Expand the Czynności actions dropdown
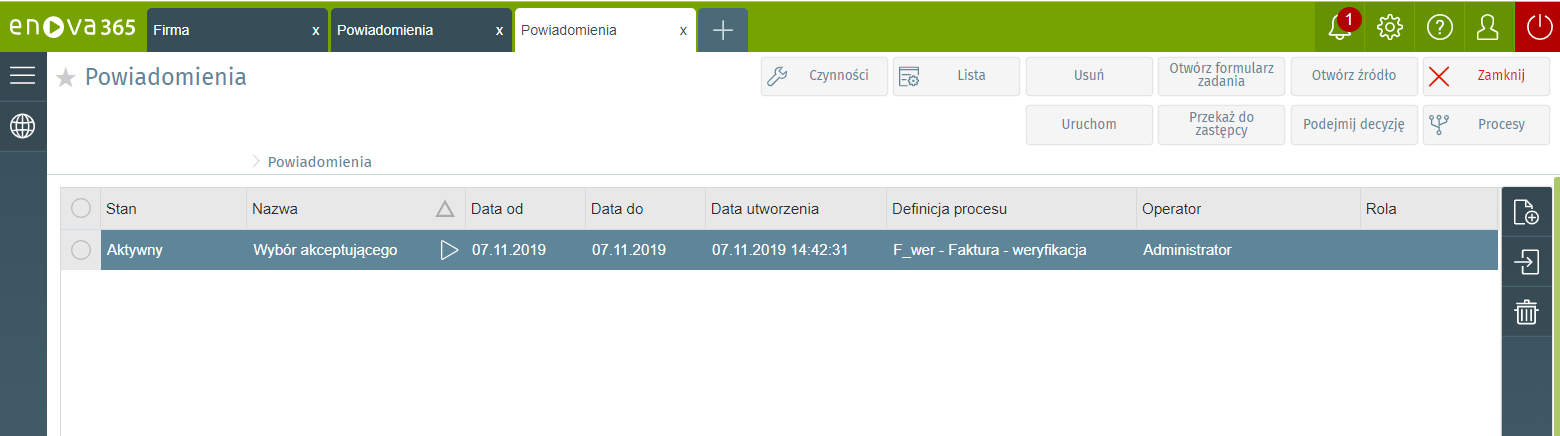The width and height of the screenshot is (1560, 436). pos(824,76)
